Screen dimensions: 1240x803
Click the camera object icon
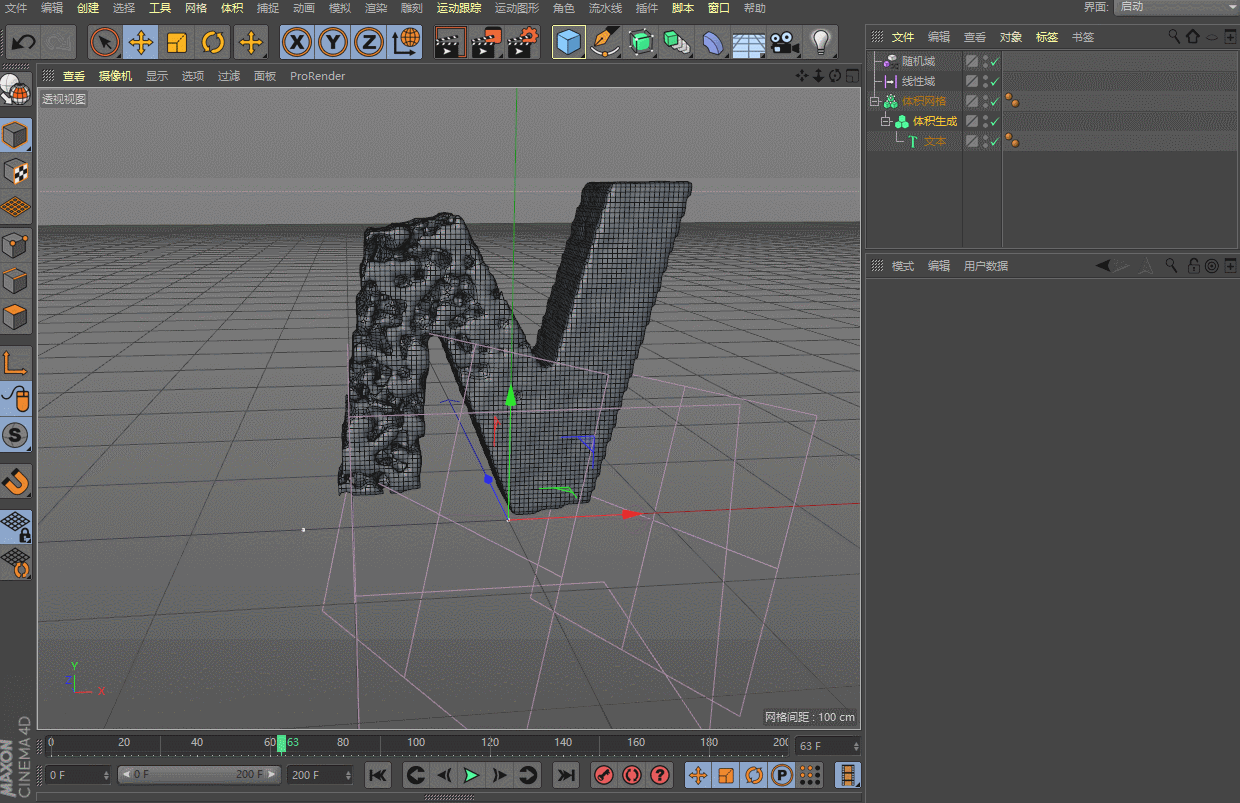coord(784,42)
